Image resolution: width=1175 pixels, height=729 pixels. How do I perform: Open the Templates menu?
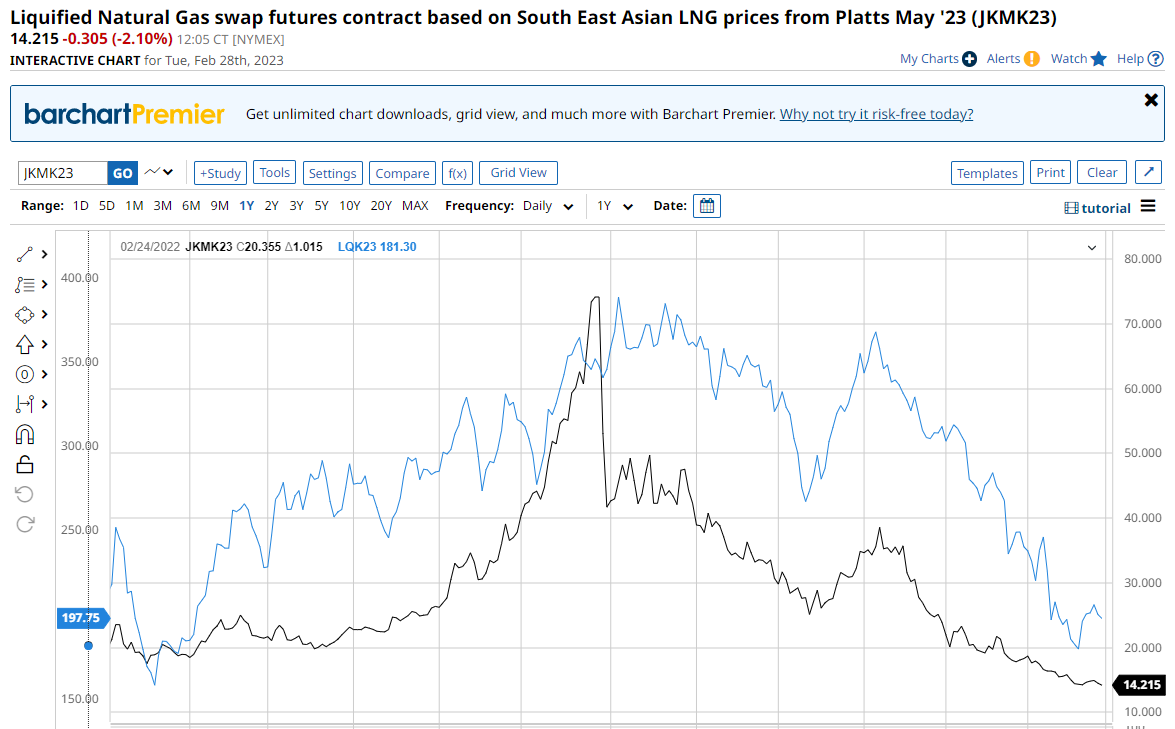point(987,173)
